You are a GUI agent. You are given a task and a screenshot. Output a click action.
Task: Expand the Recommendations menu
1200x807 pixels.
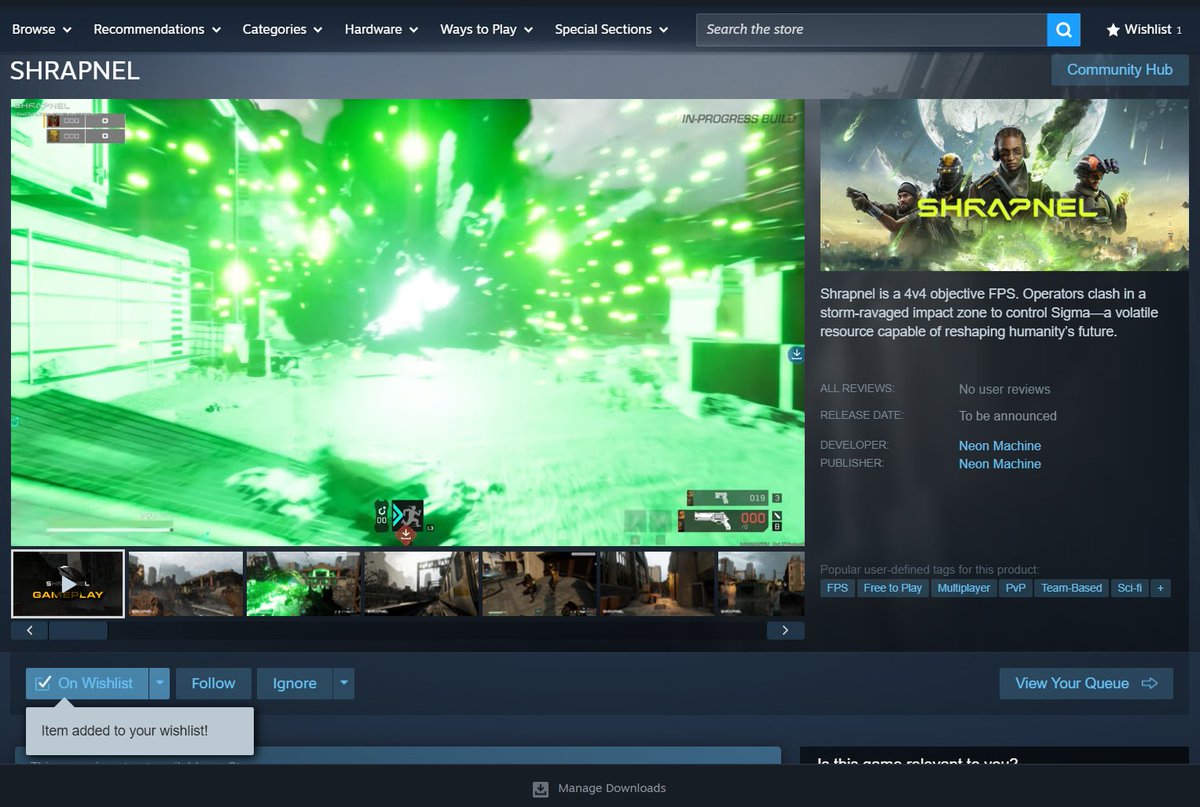(157, 30)
